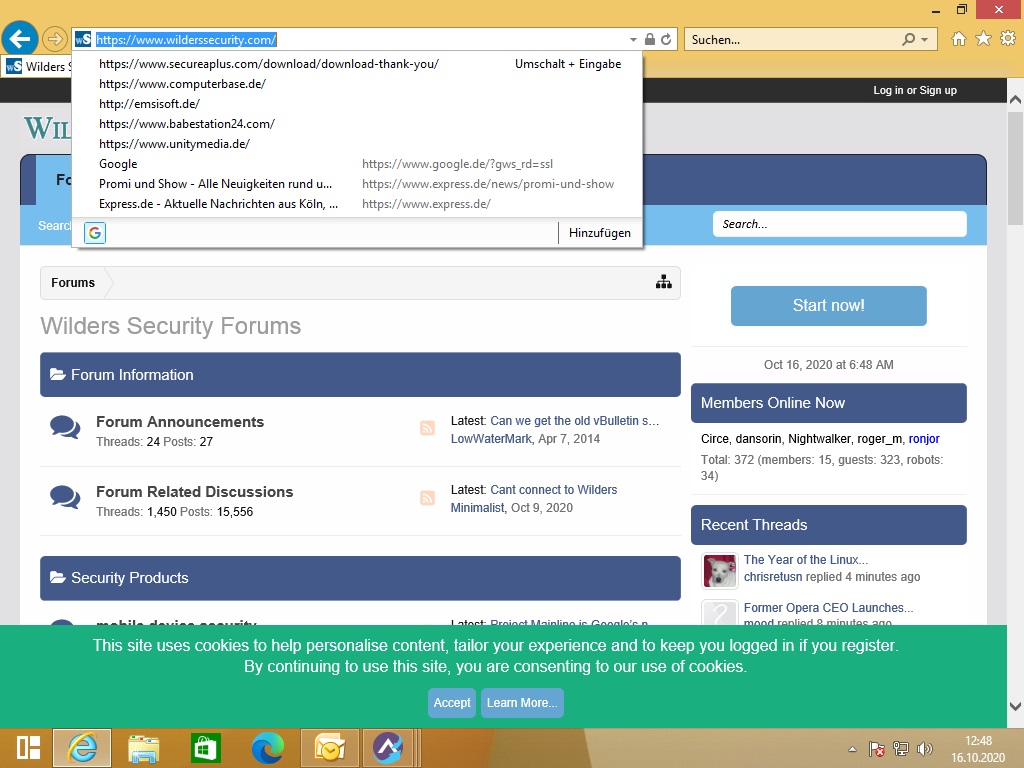Screen dimensions: 1024x768
Task: Click the Wilders site favicon in address bar
Action: tap(83, 39)
